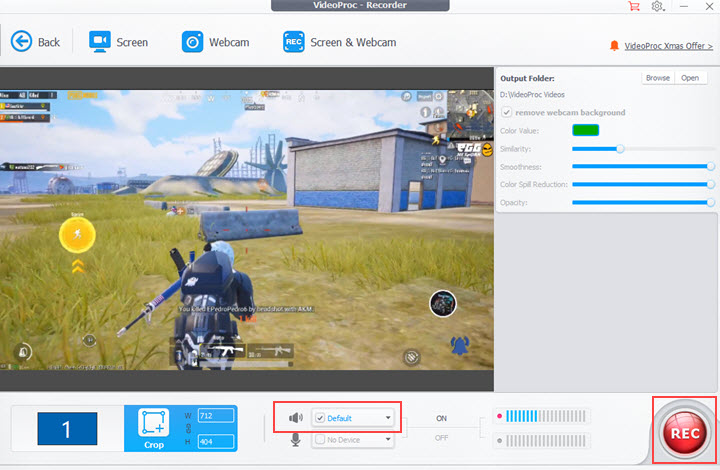This screenshot has height=470, width=720.
Task: Click the Back arrow icon
Action: pyautogui.click(x=22, y=42)
